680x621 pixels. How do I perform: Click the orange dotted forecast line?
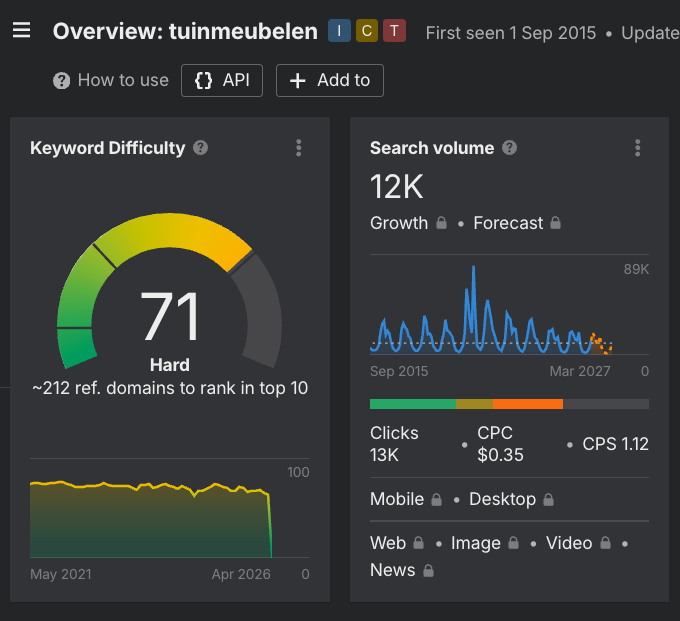(601, 343)
